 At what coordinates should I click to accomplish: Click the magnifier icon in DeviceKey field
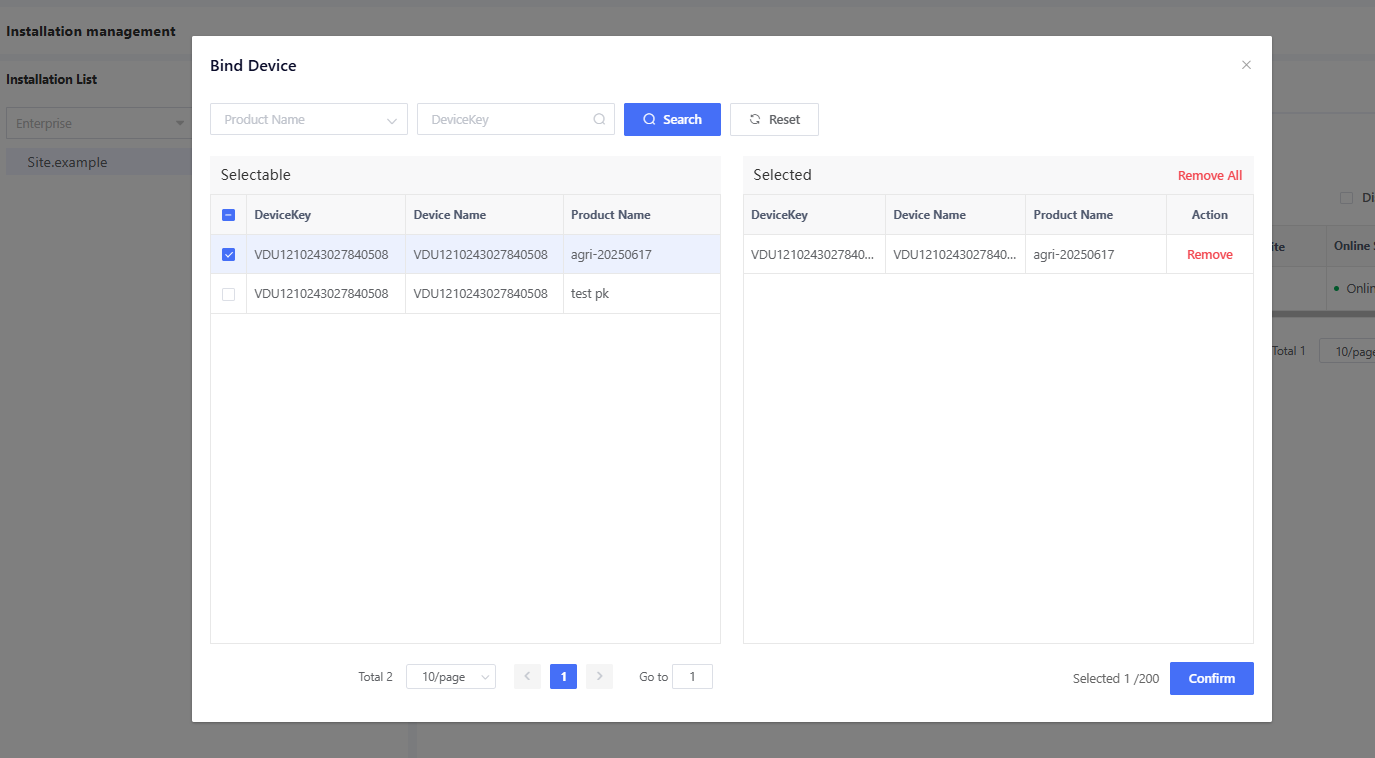click(599, 119)
